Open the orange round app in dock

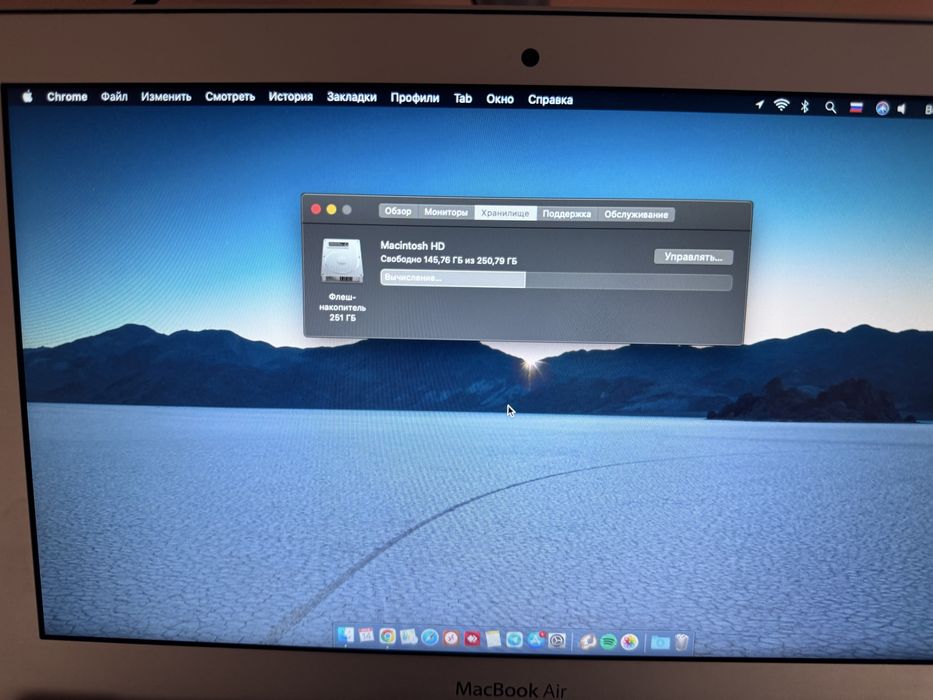[451, 639]
